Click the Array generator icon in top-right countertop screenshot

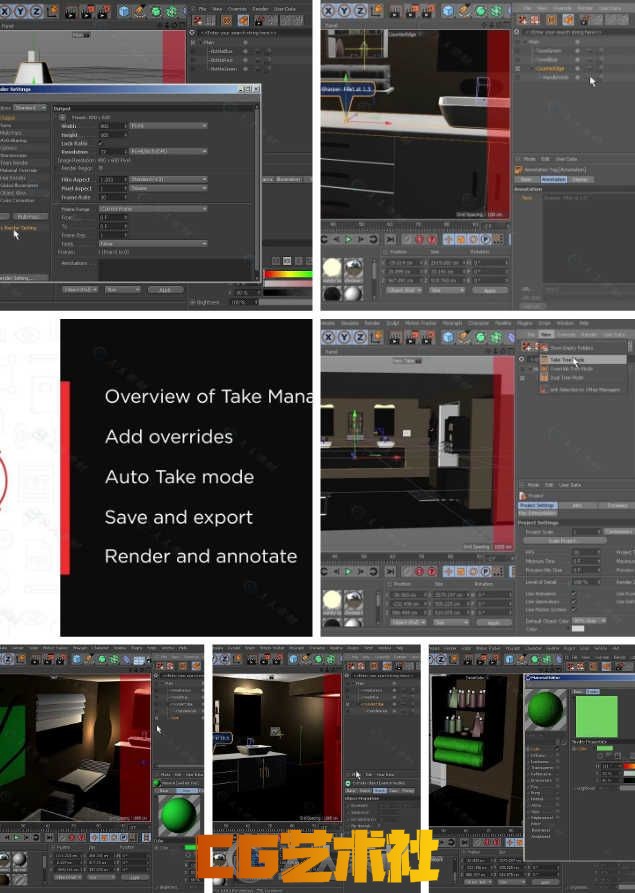point(497,11)
